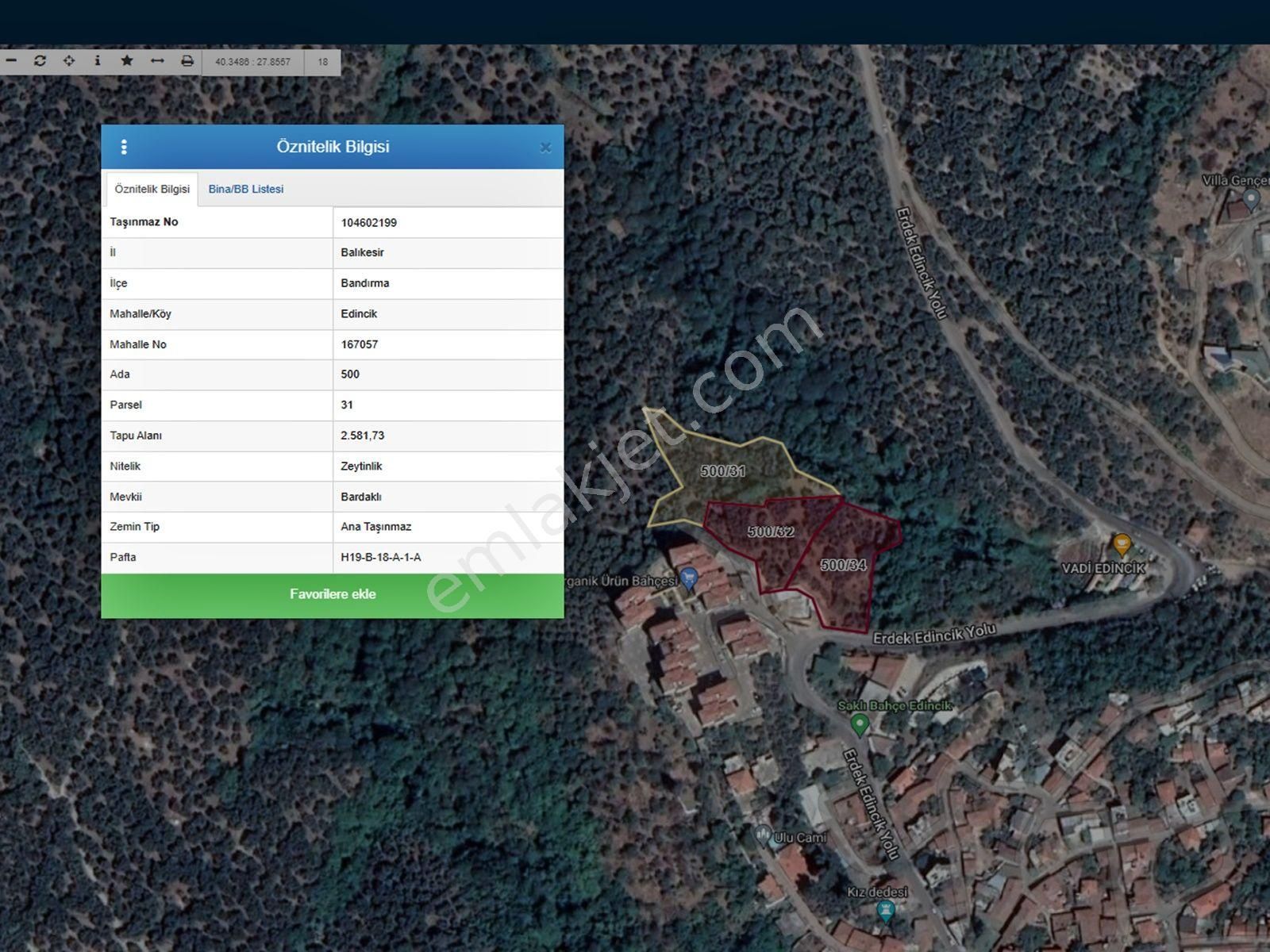The width and height of the screenshot is (1270, 952).
Task: Click the Ulu Cami map marker
Action: click(763, 835)
